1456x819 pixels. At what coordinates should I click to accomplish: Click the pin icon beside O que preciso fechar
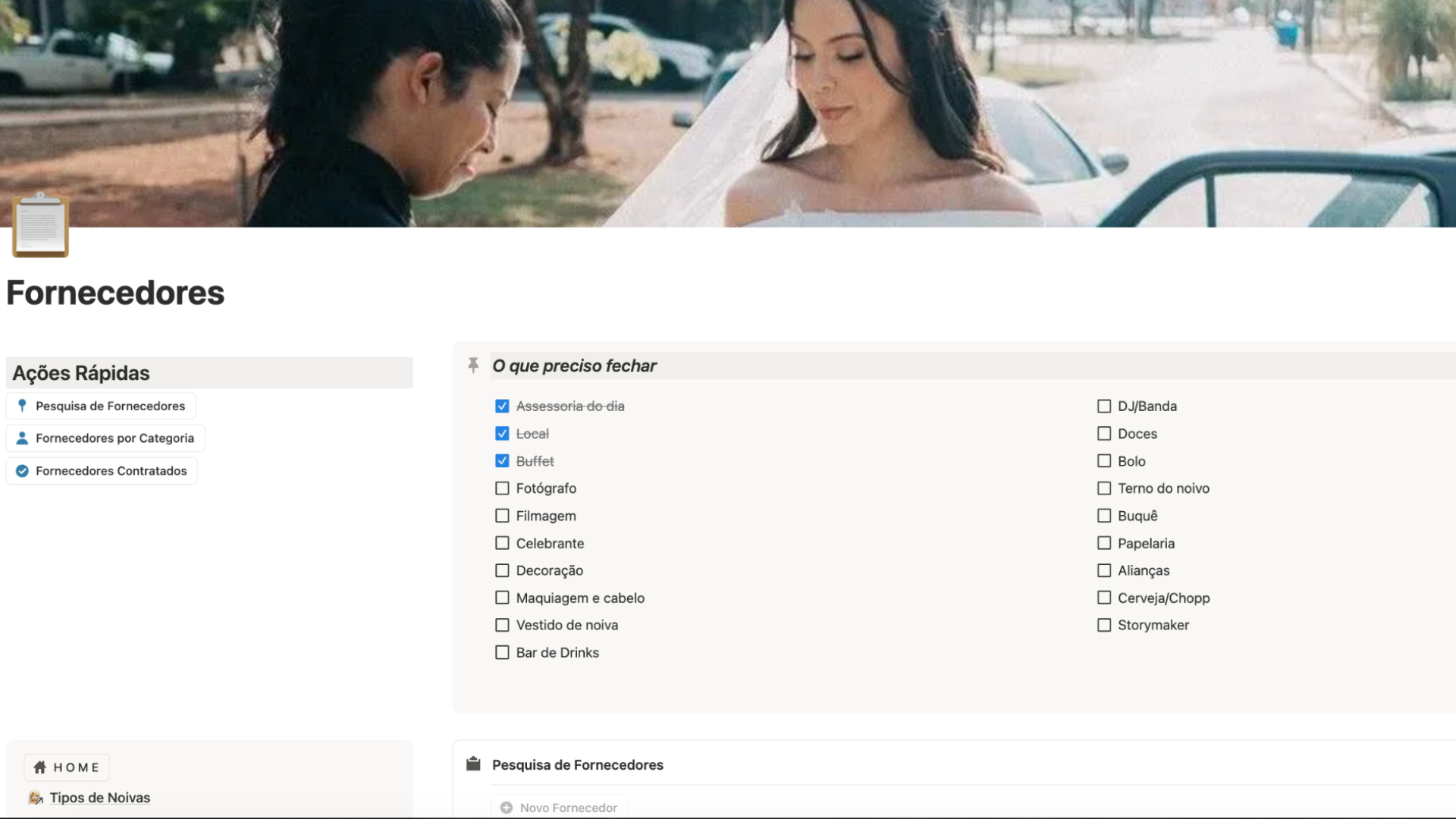click(x=473, y=366)
